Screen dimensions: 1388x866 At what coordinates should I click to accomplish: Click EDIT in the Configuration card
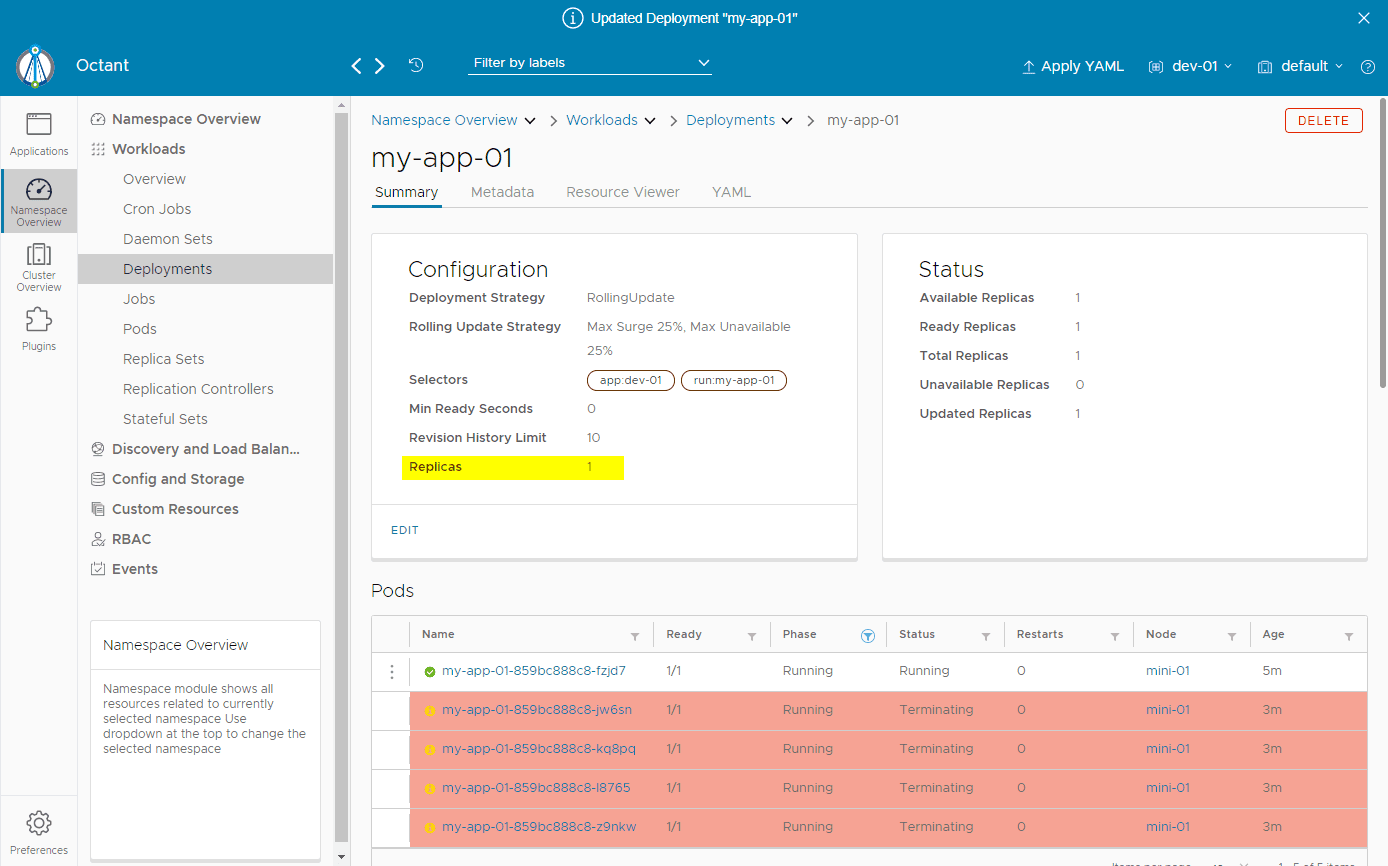point(405,530)
